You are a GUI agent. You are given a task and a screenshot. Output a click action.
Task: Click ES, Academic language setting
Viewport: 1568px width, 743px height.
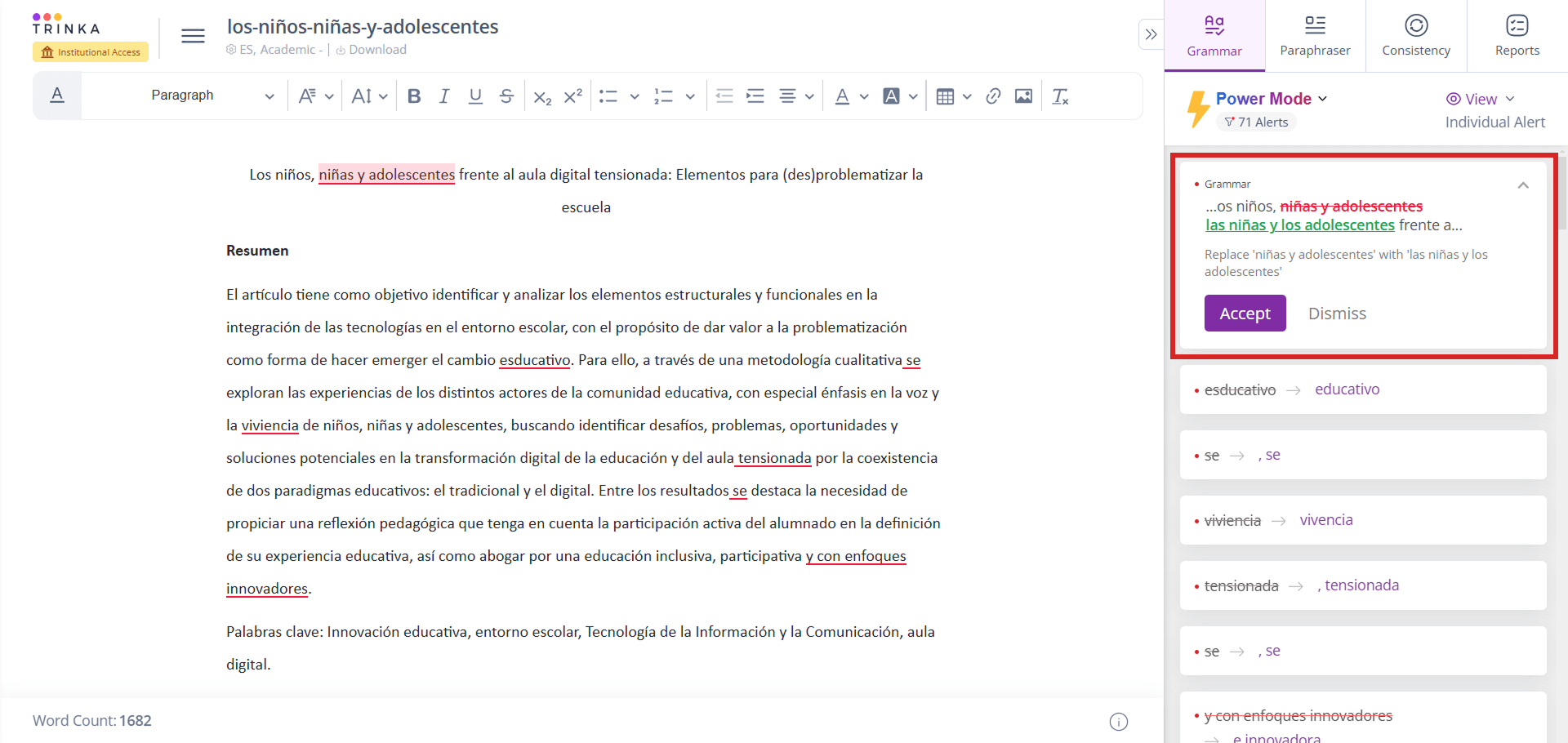coord(274,50)
